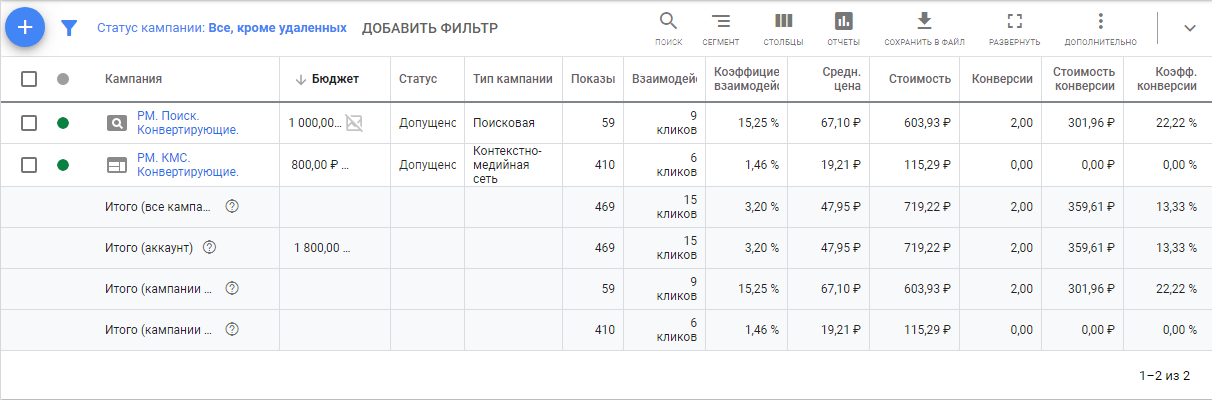Expand the chevron at toolbar's right end
Image resolution: width=1212 pixels, height=400 pixels.
pyautogui.click(x=1189, y=28)
